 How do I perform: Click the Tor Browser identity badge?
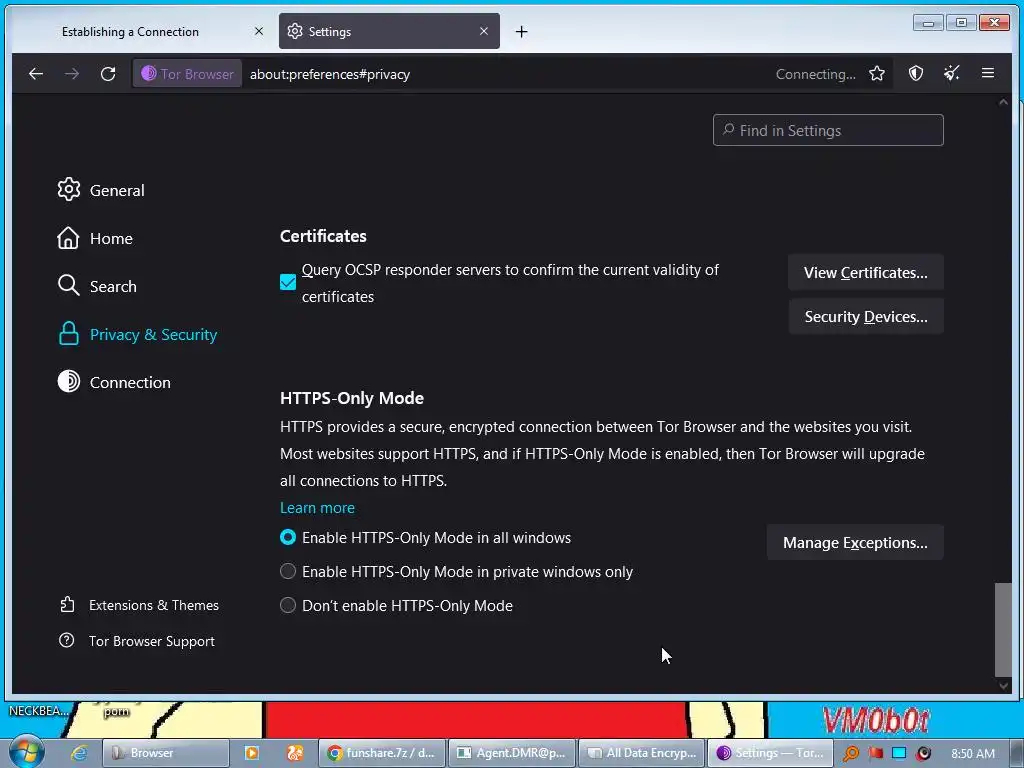pos(187,74)
